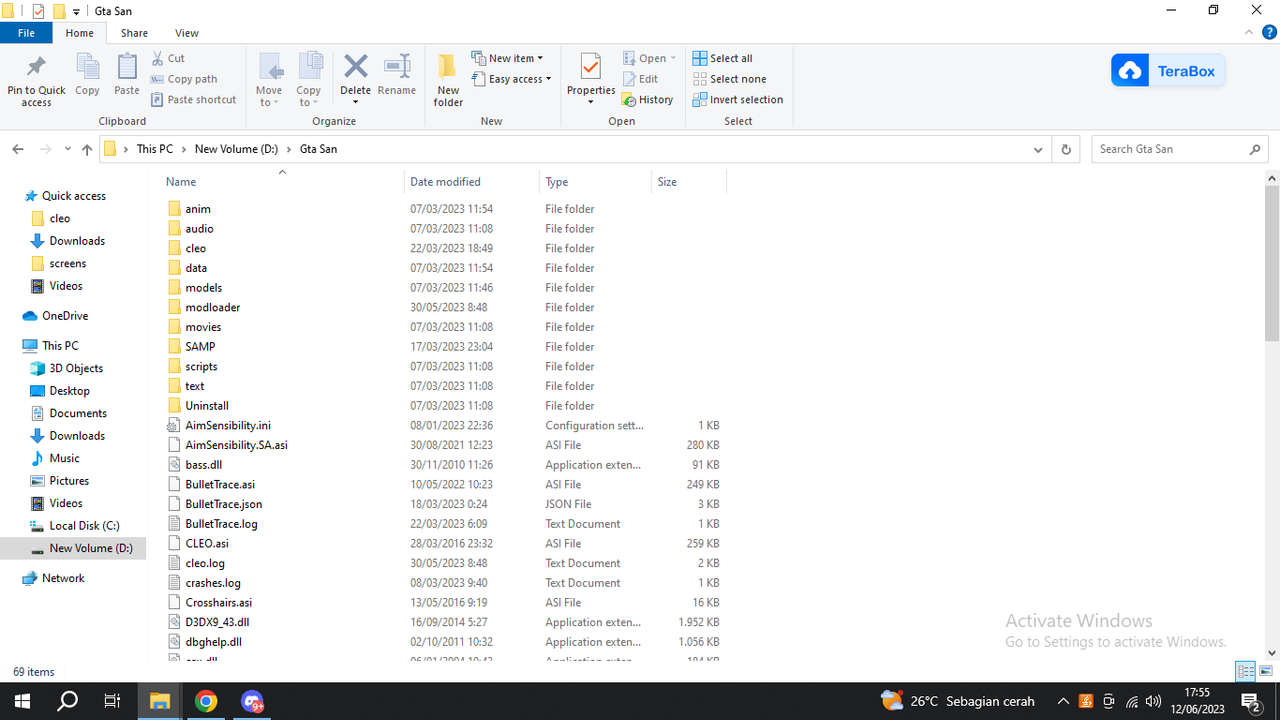This screenshot has height=720, width=1280.
Task: Sort by the Size column header
Action: coord(667,182)
